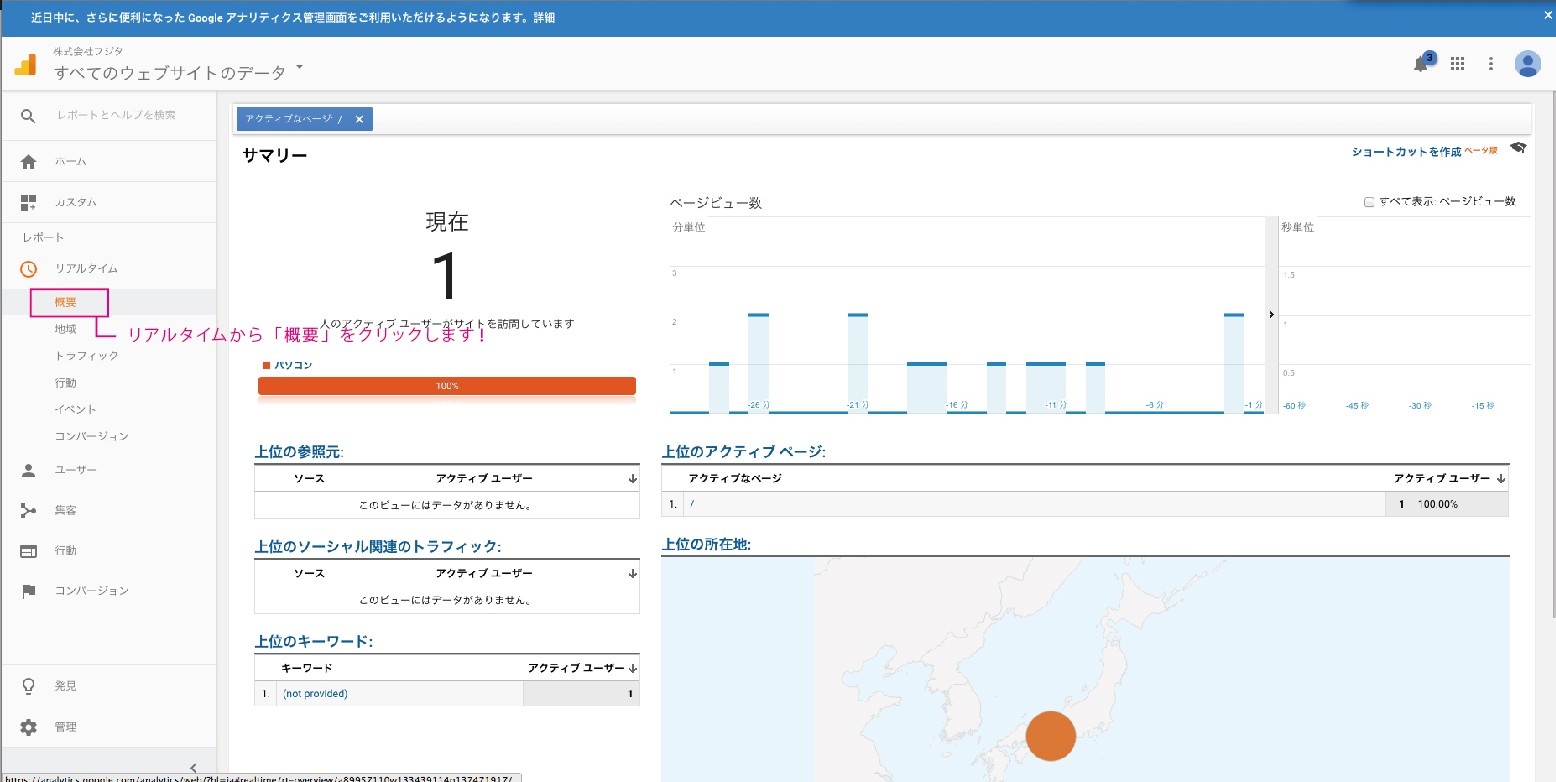
Task: Click 上位のソーシャル関連のトラフィック heading
Action: tap(377, 546)
